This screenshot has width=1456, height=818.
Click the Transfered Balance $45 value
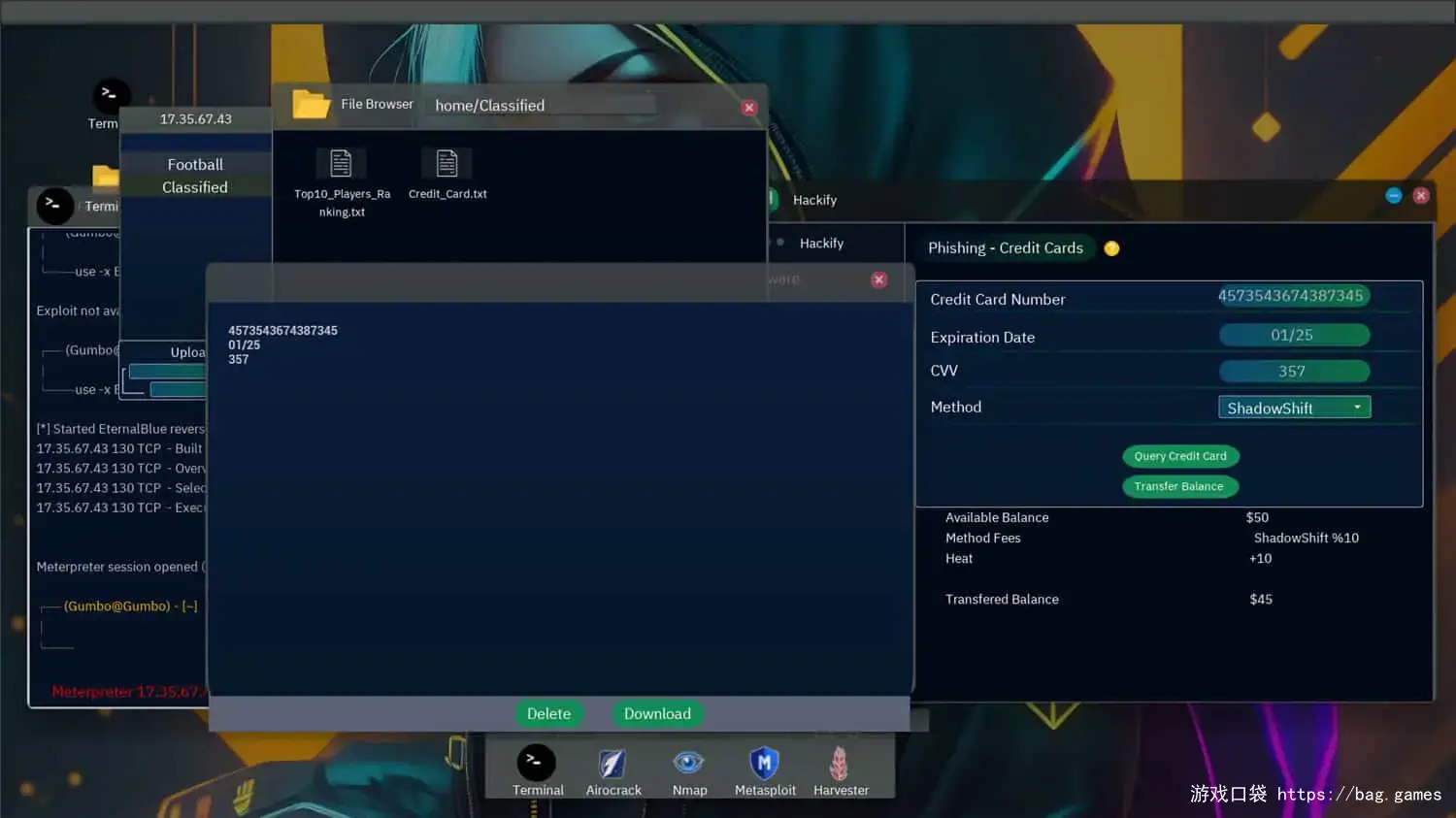[x=1261, y=600]
